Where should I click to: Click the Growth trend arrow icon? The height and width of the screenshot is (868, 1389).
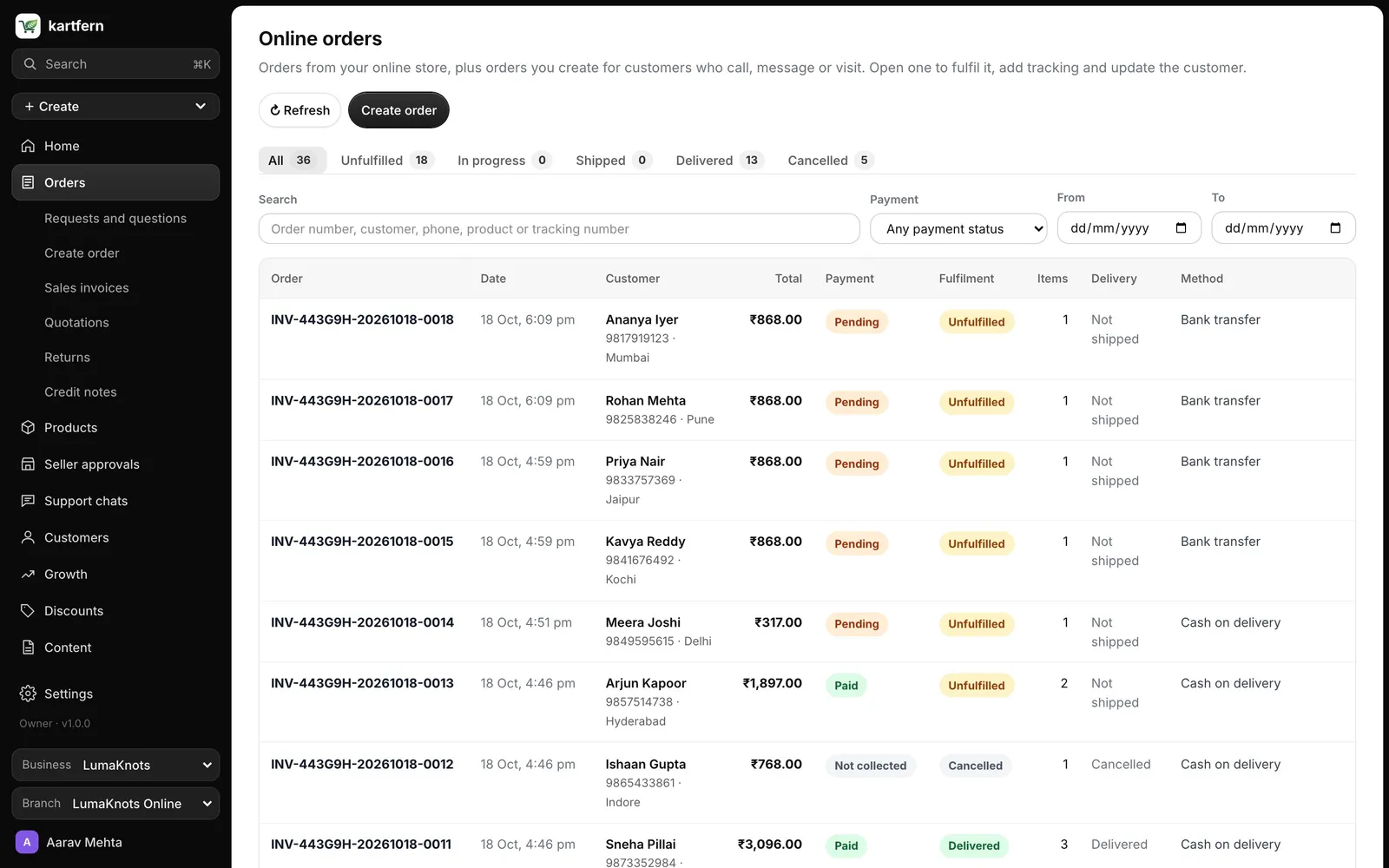click(28, 575)
